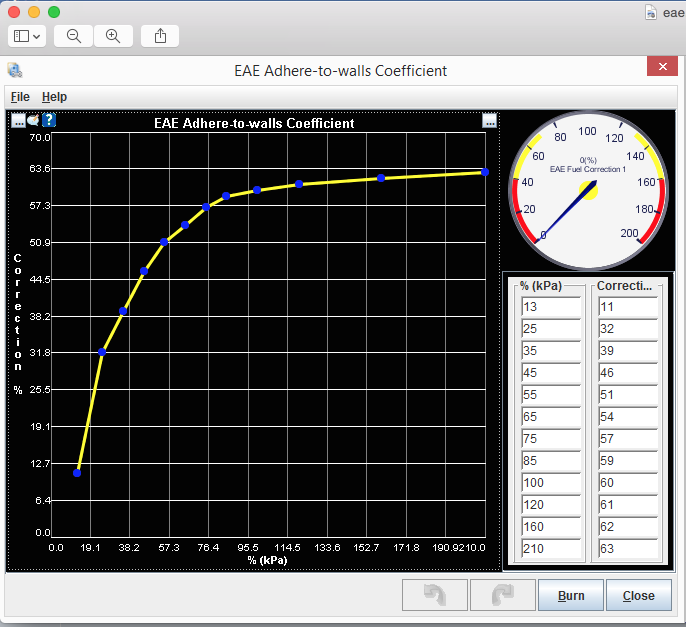Click the last curve point at top-right of graph
The height and width of the screenshot is (627, 686).
tap(485, 172)
